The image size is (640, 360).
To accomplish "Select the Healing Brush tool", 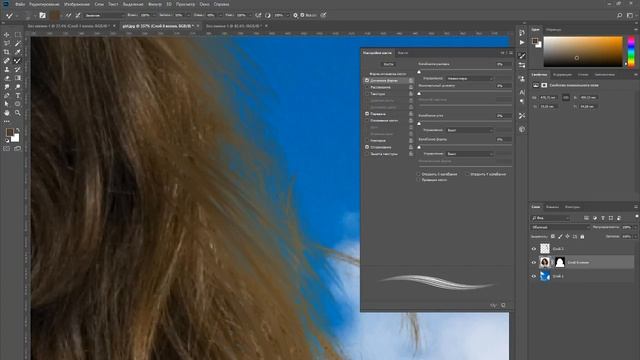I will (x=7, y=61).
